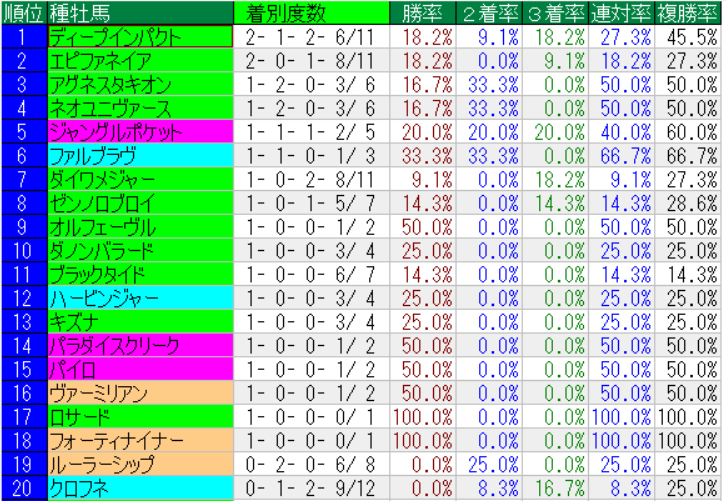Click the ファルブラヴ sire cell
Image resolution: width=726 pixels, height=501 pixels.
140,155
